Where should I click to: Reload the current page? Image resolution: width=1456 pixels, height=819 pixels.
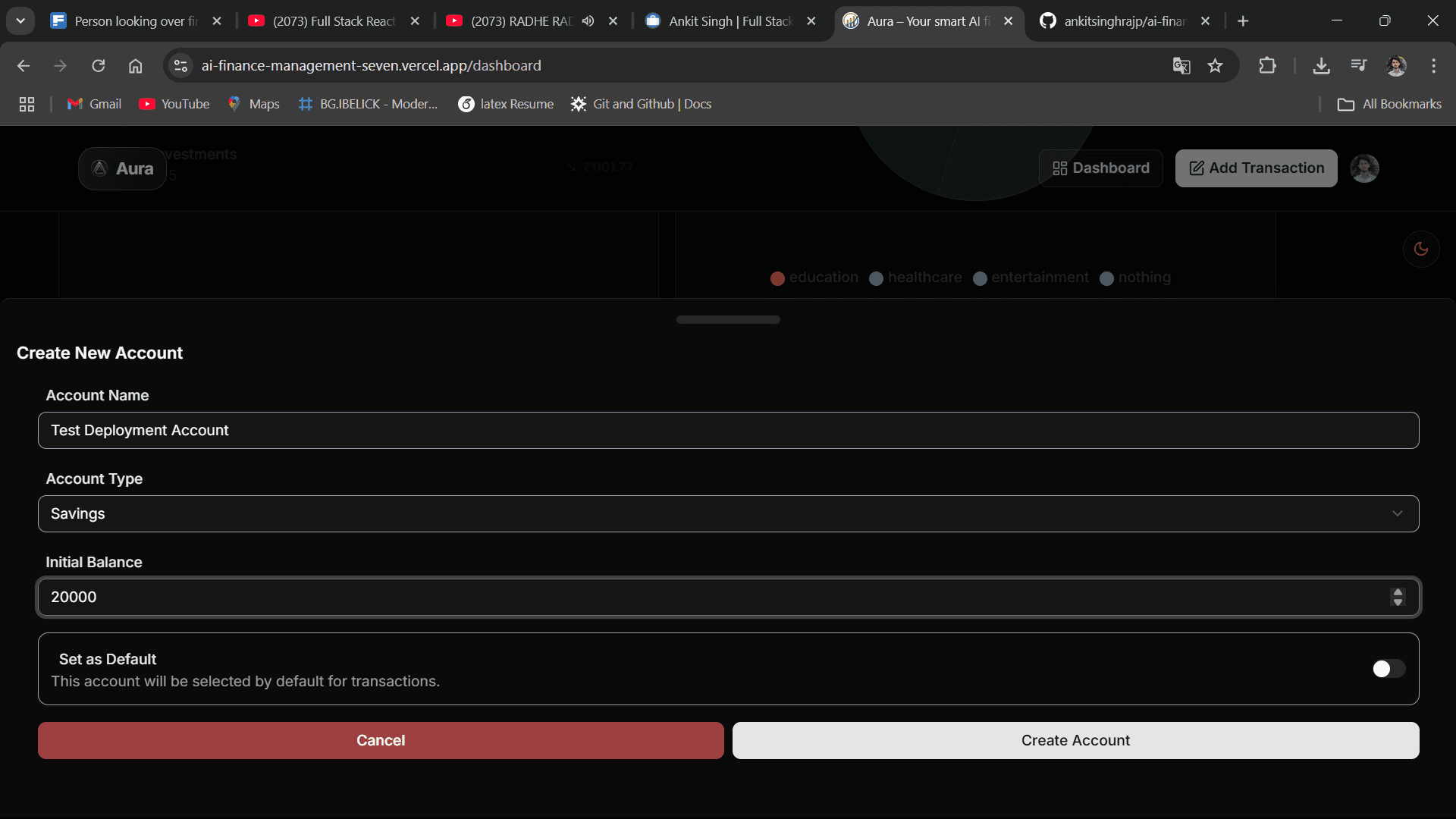coord(99,66)
